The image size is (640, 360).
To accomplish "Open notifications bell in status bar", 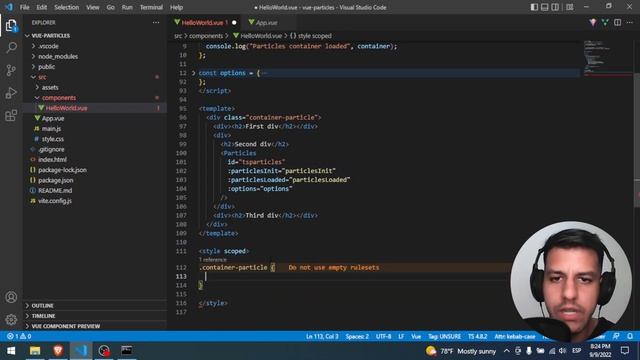I will 630,336.
